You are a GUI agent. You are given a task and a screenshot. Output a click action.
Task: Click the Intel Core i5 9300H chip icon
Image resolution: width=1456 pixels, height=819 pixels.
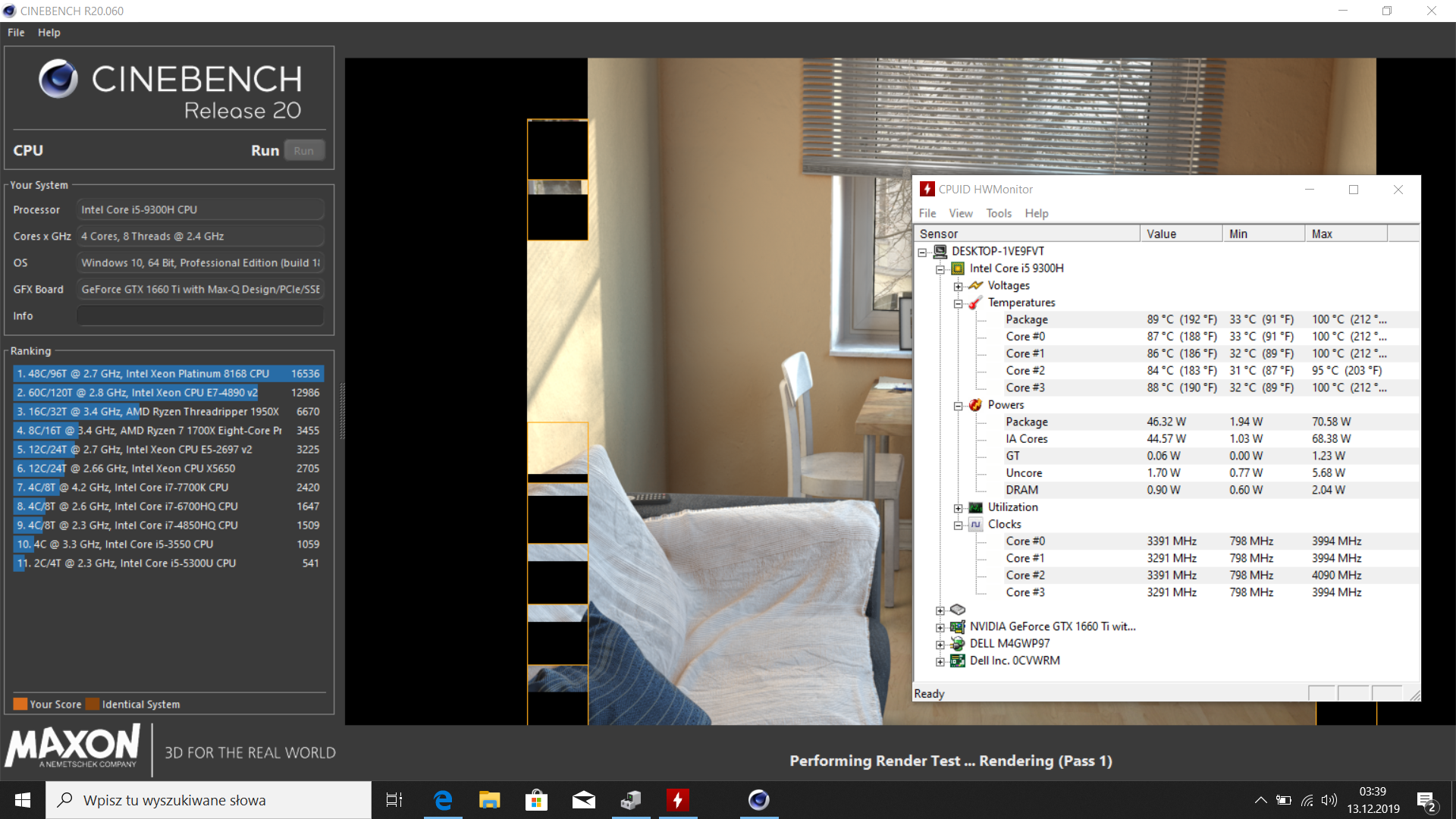(958, 268)
